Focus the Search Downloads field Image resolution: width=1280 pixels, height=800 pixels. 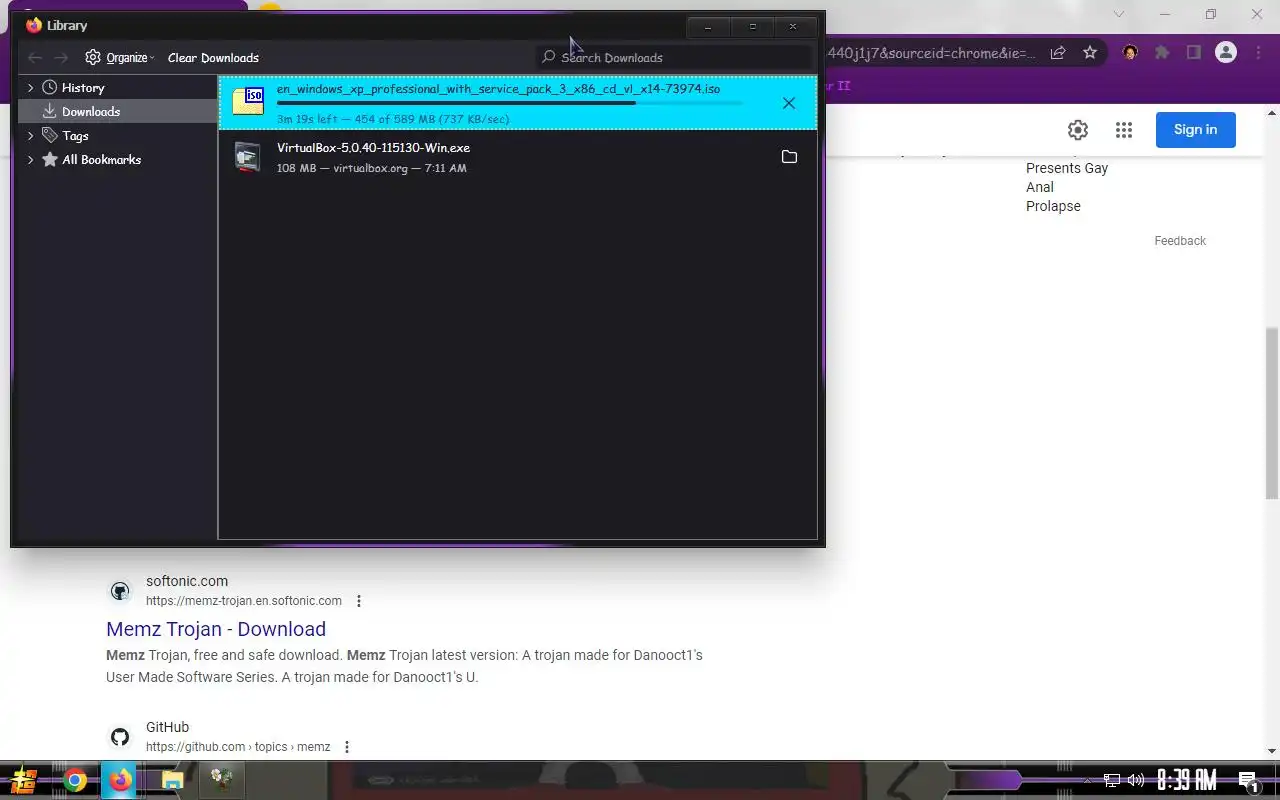(x=674, y=57)
